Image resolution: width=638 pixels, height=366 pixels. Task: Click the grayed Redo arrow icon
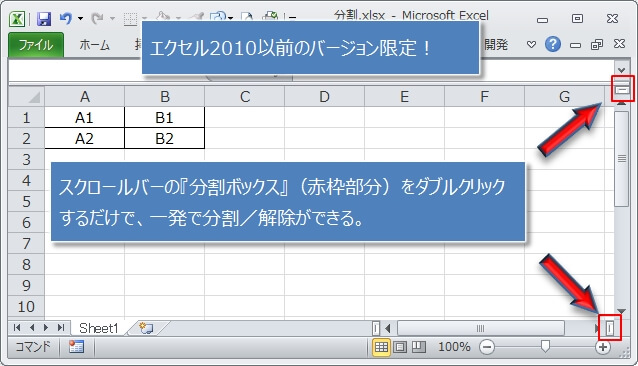click(x=98, y=18)
